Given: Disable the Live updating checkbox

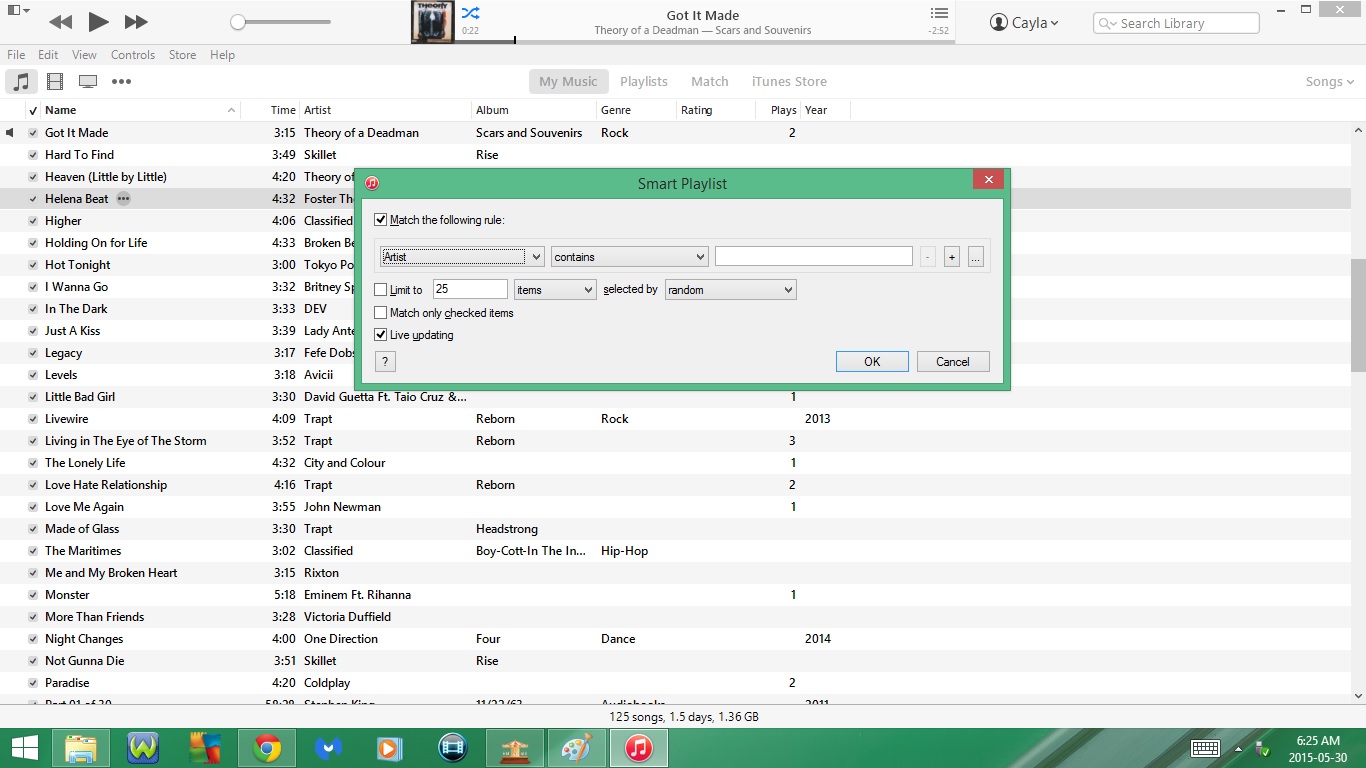Looking at the screenshot, I should (x=380, y=335).
